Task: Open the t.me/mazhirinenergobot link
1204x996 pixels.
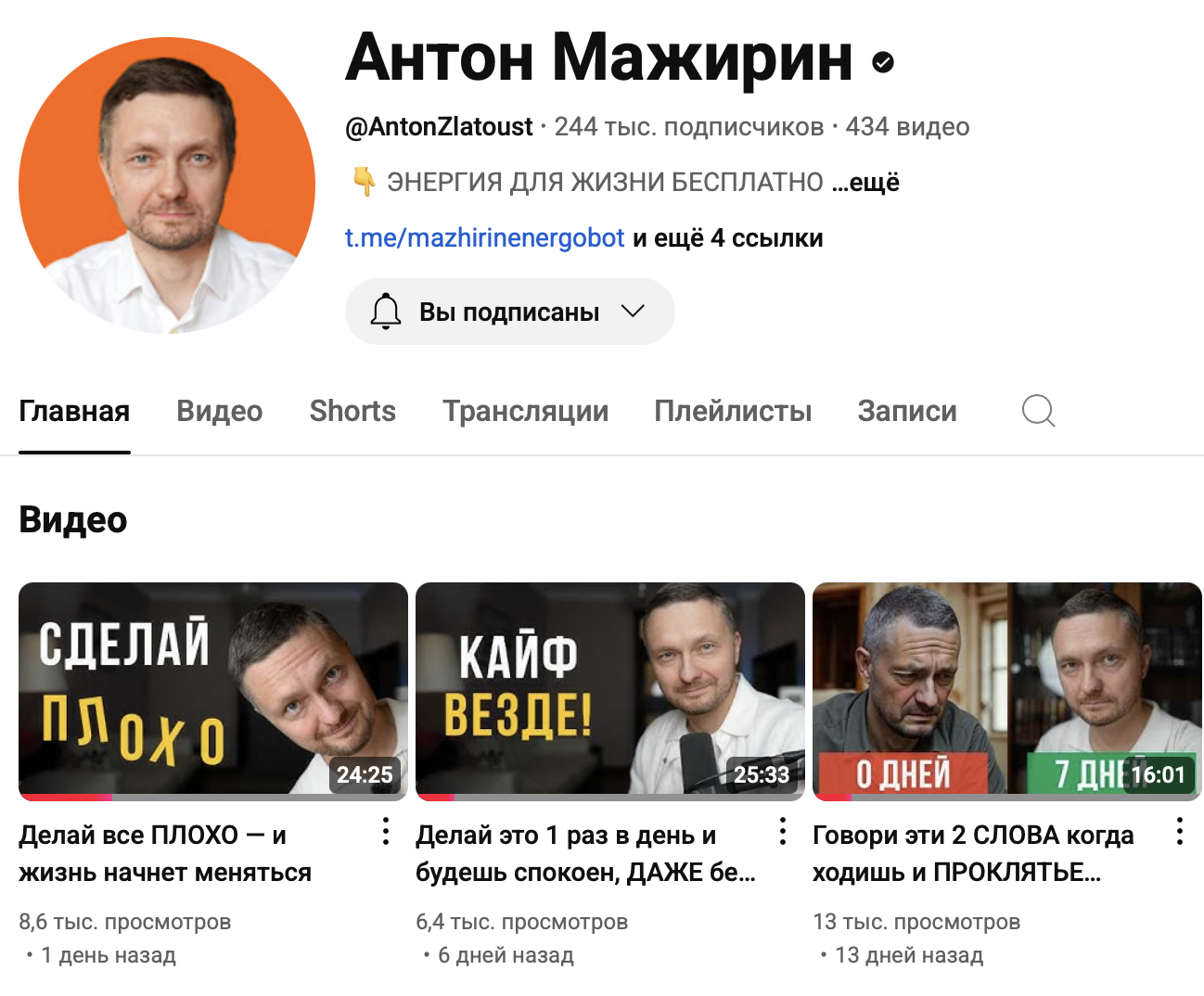Action: point(484,238)
